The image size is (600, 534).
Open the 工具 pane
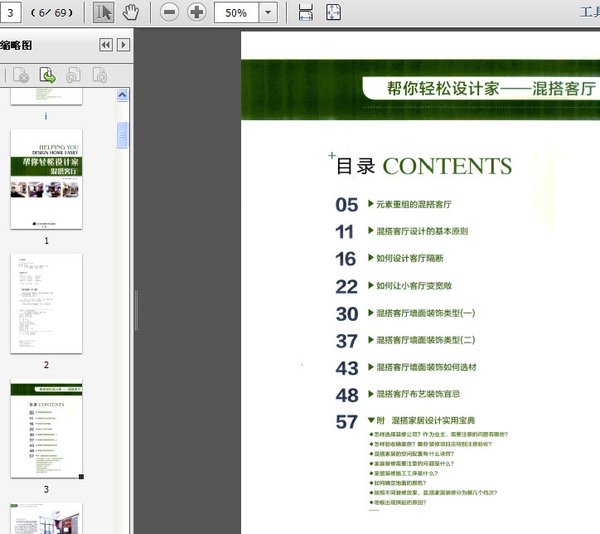coord(589,13)
